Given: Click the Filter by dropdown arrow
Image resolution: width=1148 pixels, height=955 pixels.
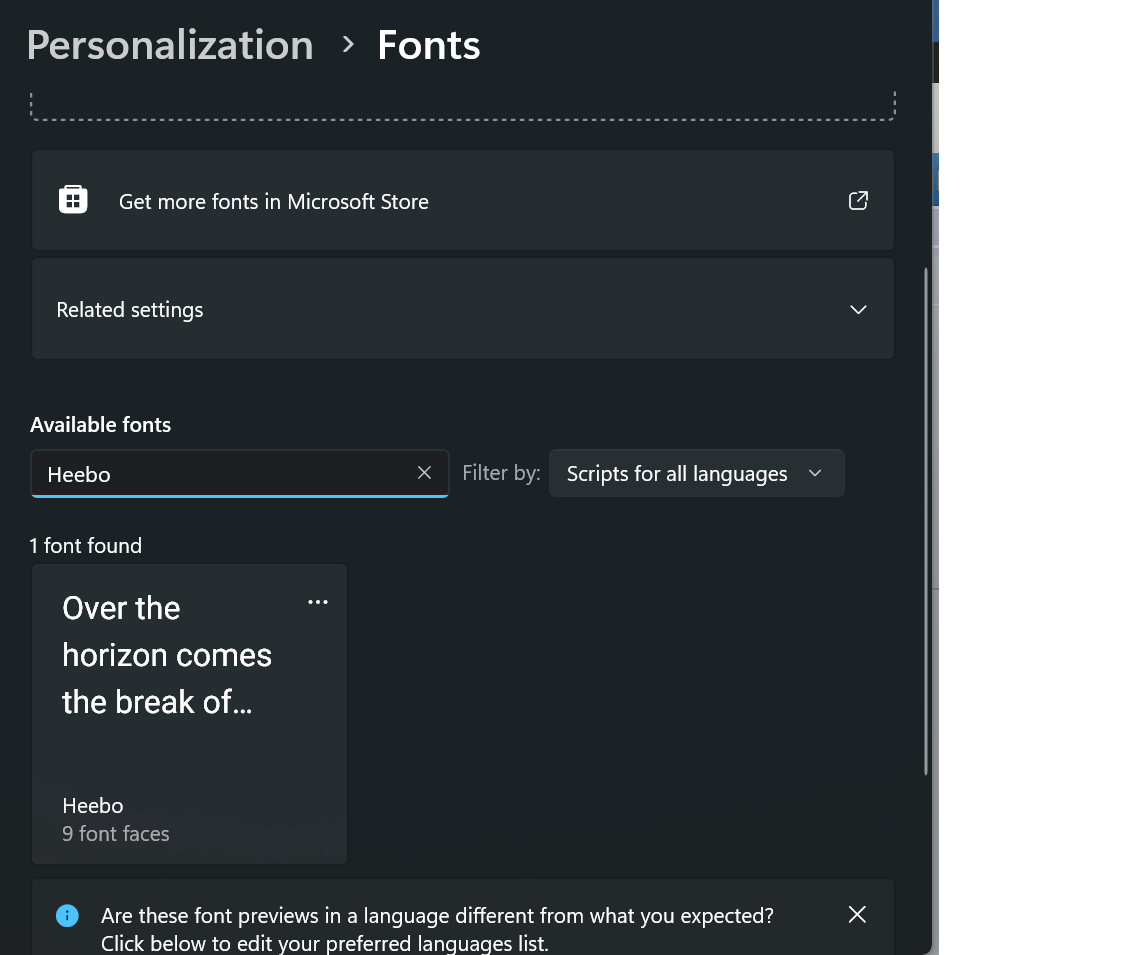Looking at the screenshot, I should coord(815,474).
